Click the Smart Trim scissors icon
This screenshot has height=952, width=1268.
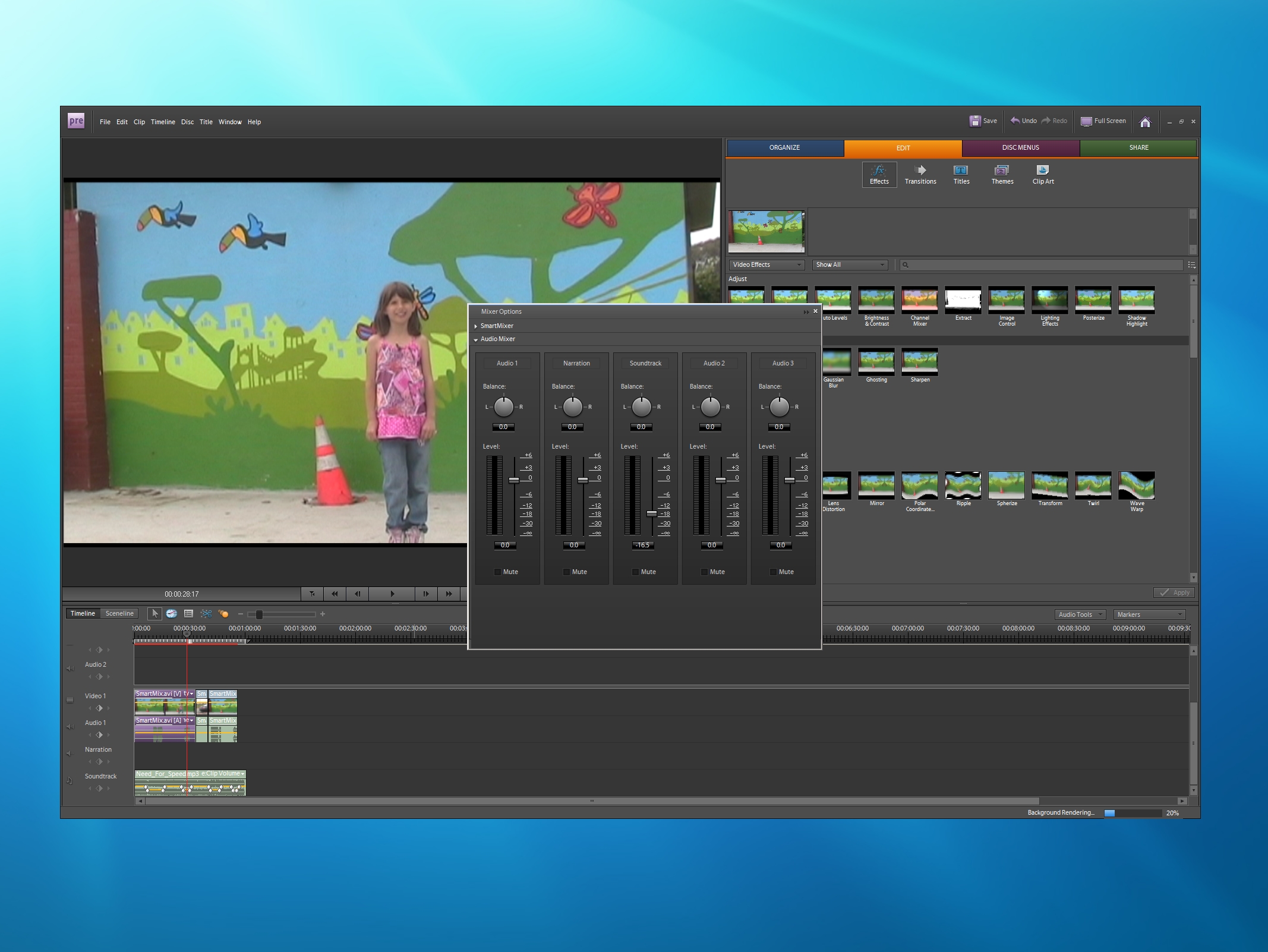point(206,613)
